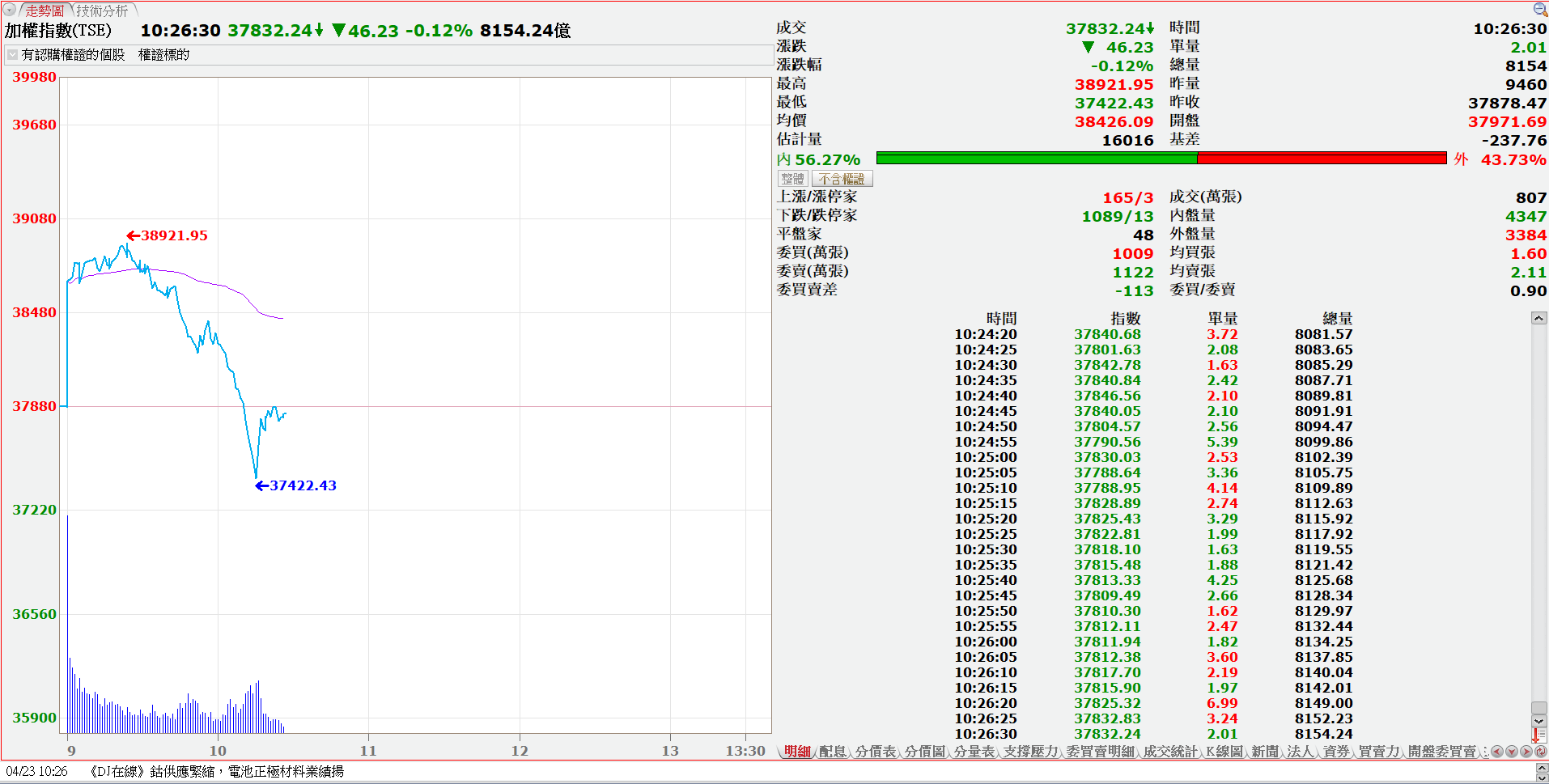Viewport: 1549px width, 784px height.
Task: Click the right arrow tab-scroll icon
Action: [x=1526, y=752]
